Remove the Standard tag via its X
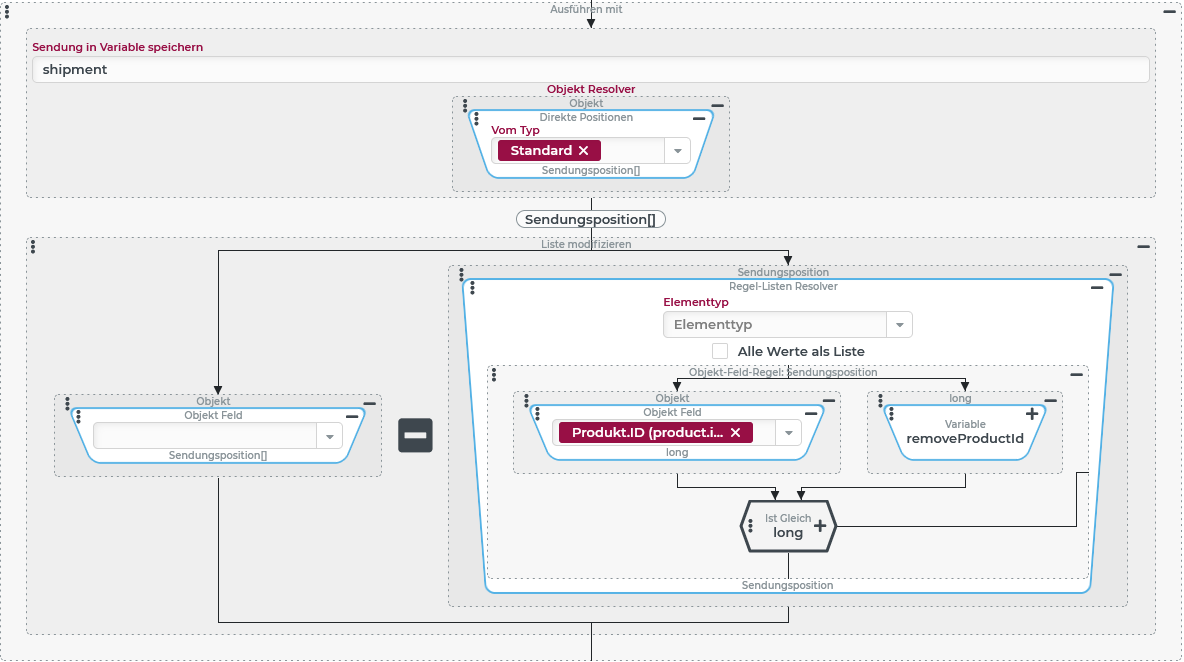This screenshot has width=1184, height=662. pos(584,151)
